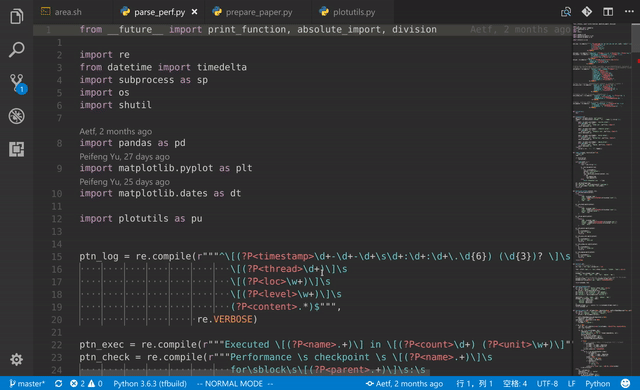Click the text from datetime import timedelta

tap(163, 67)
